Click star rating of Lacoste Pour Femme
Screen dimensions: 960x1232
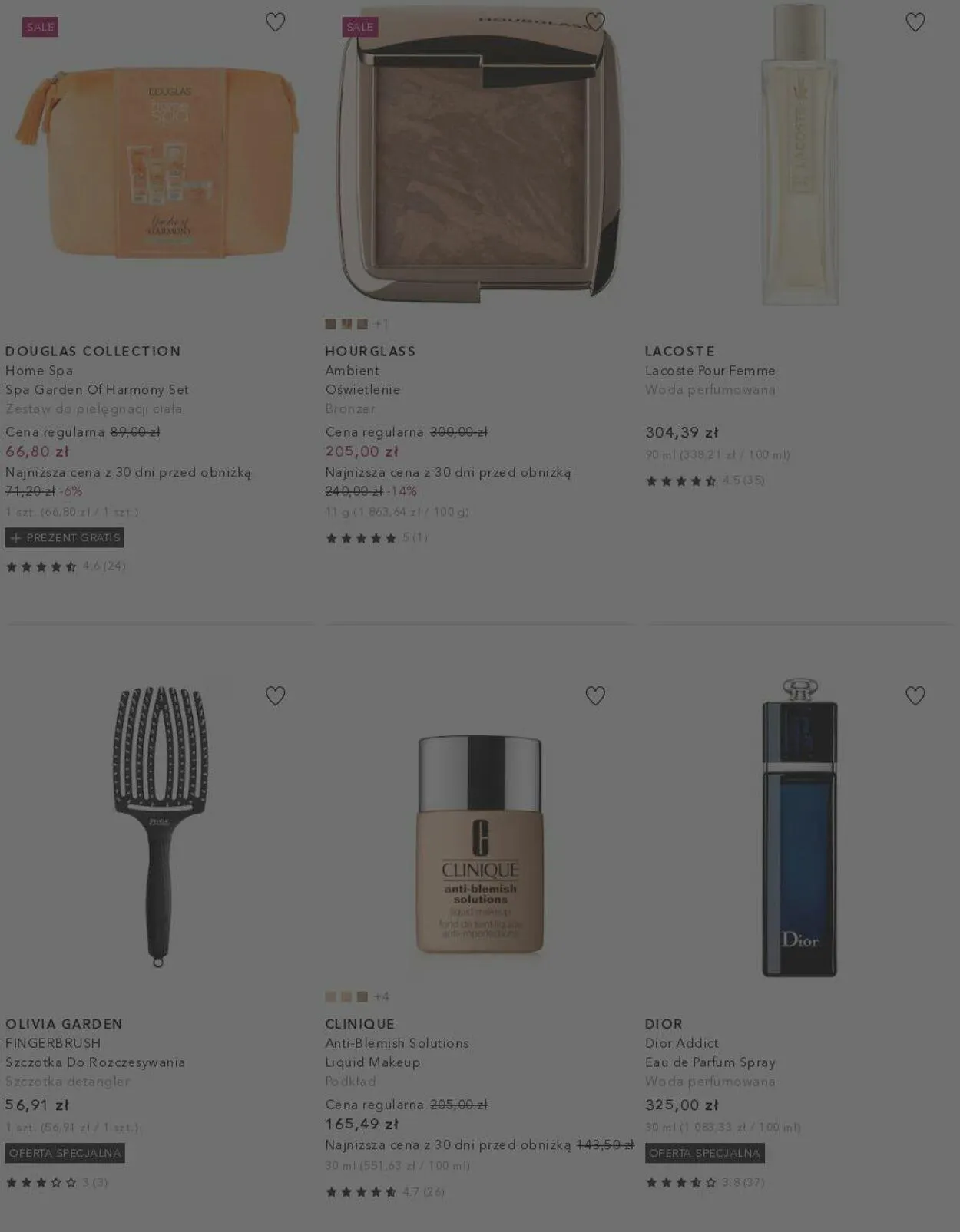(x=681, y=481)
